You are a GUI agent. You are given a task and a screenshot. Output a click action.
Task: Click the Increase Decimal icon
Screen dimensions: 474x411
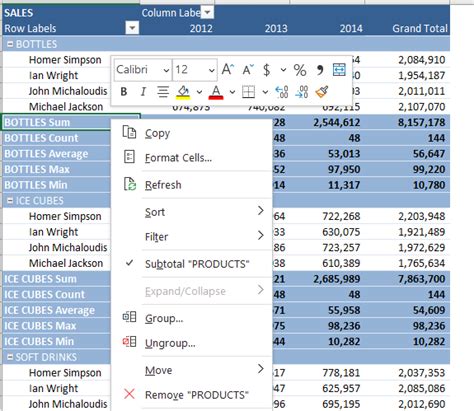tap(282, 92)
